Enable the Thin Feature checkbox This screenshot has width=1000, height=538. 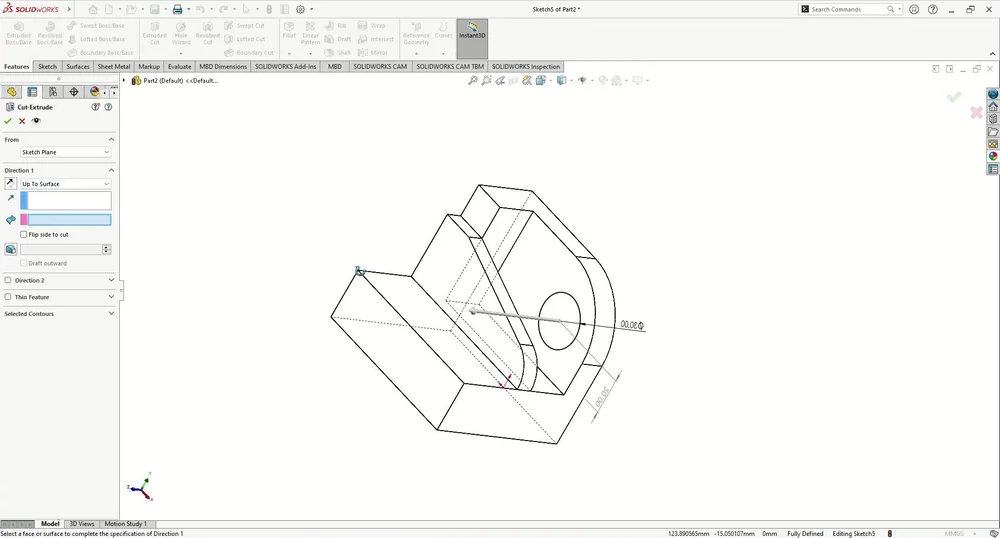(8, 297)
